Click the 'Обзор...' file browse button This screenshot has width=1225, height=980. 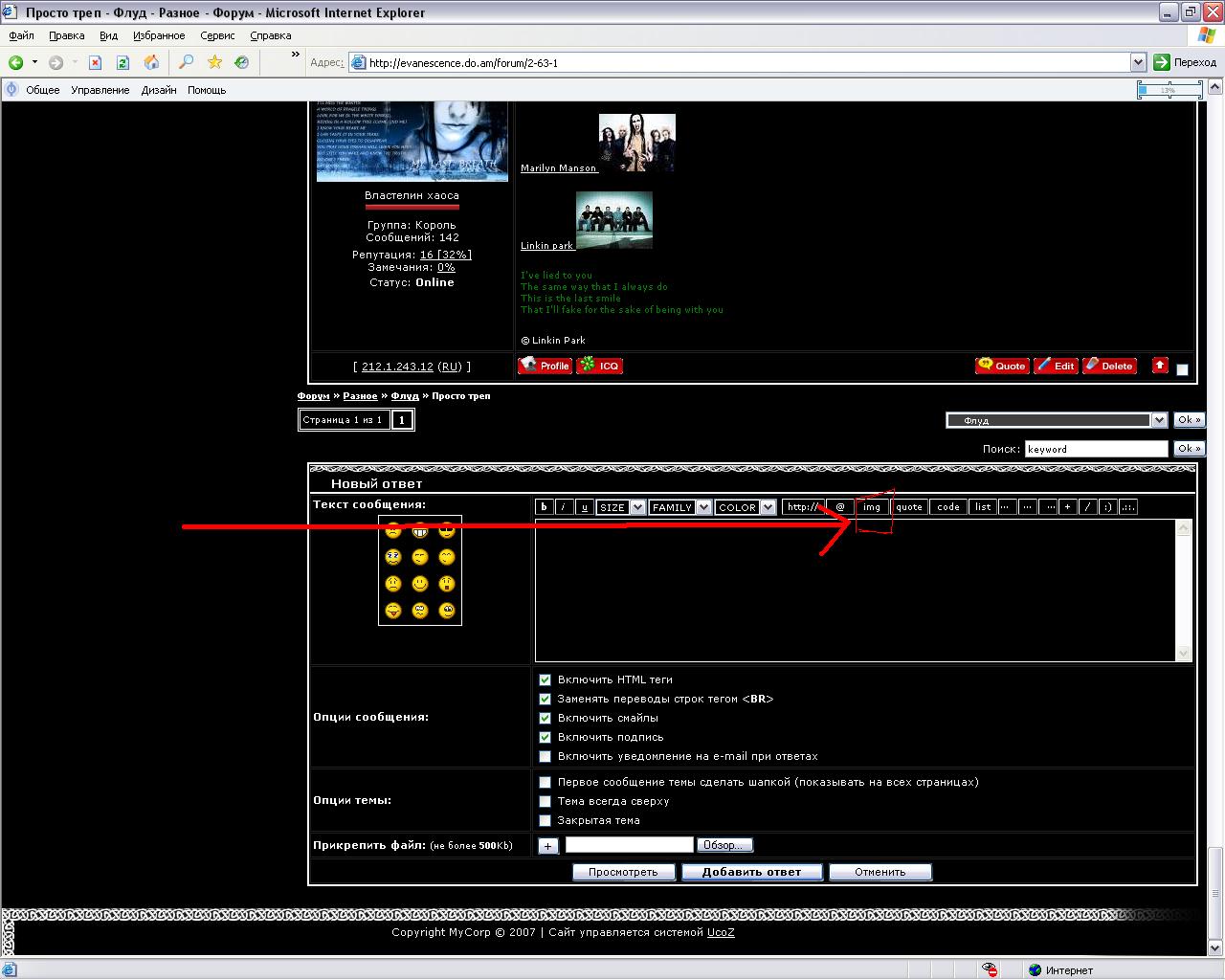tap(724, 845)
